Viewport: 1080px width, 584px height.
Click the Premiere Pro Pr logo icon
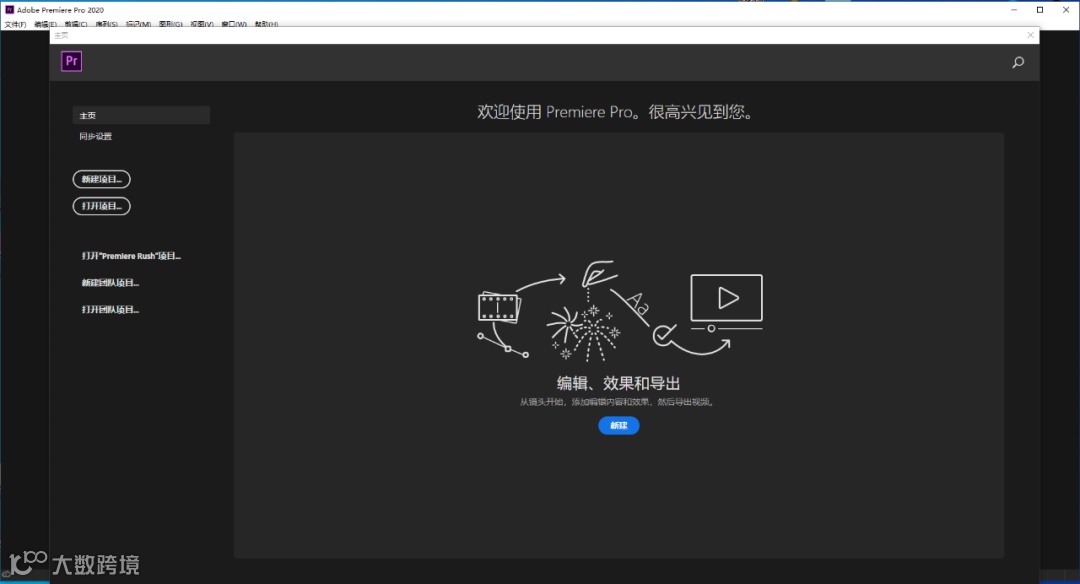71,61
